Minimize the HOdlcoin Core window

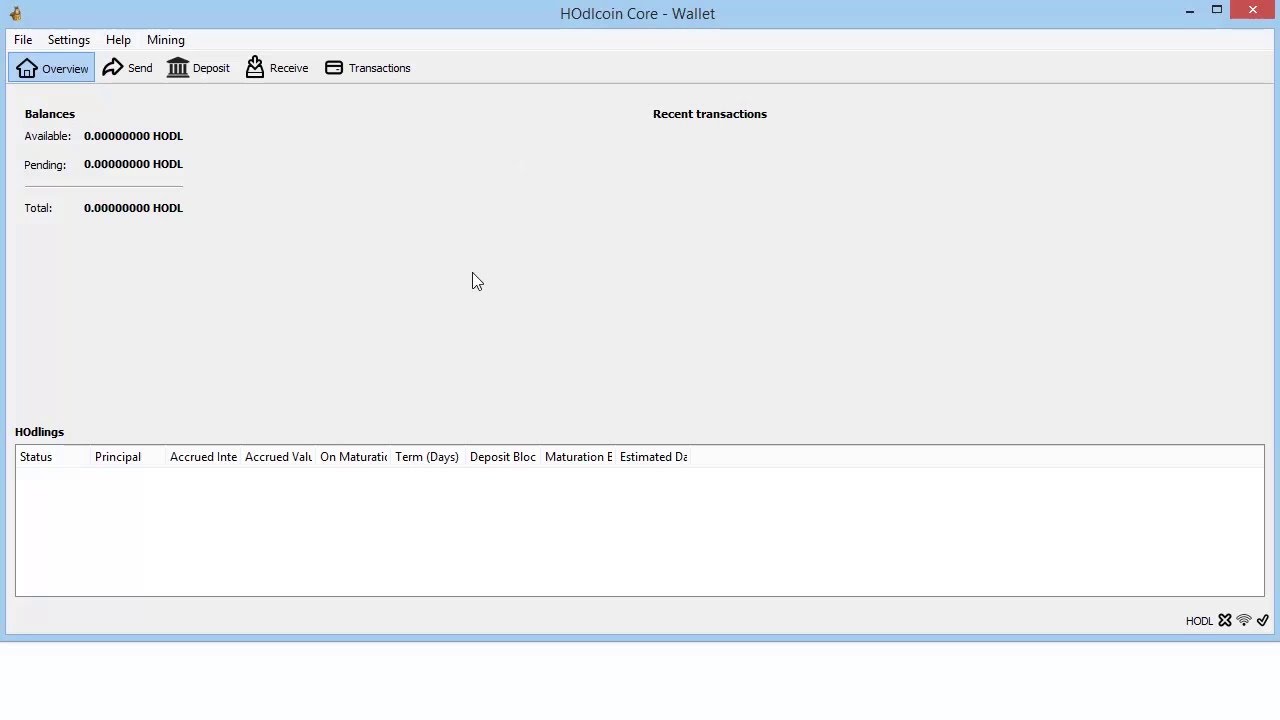point(1190,11)
